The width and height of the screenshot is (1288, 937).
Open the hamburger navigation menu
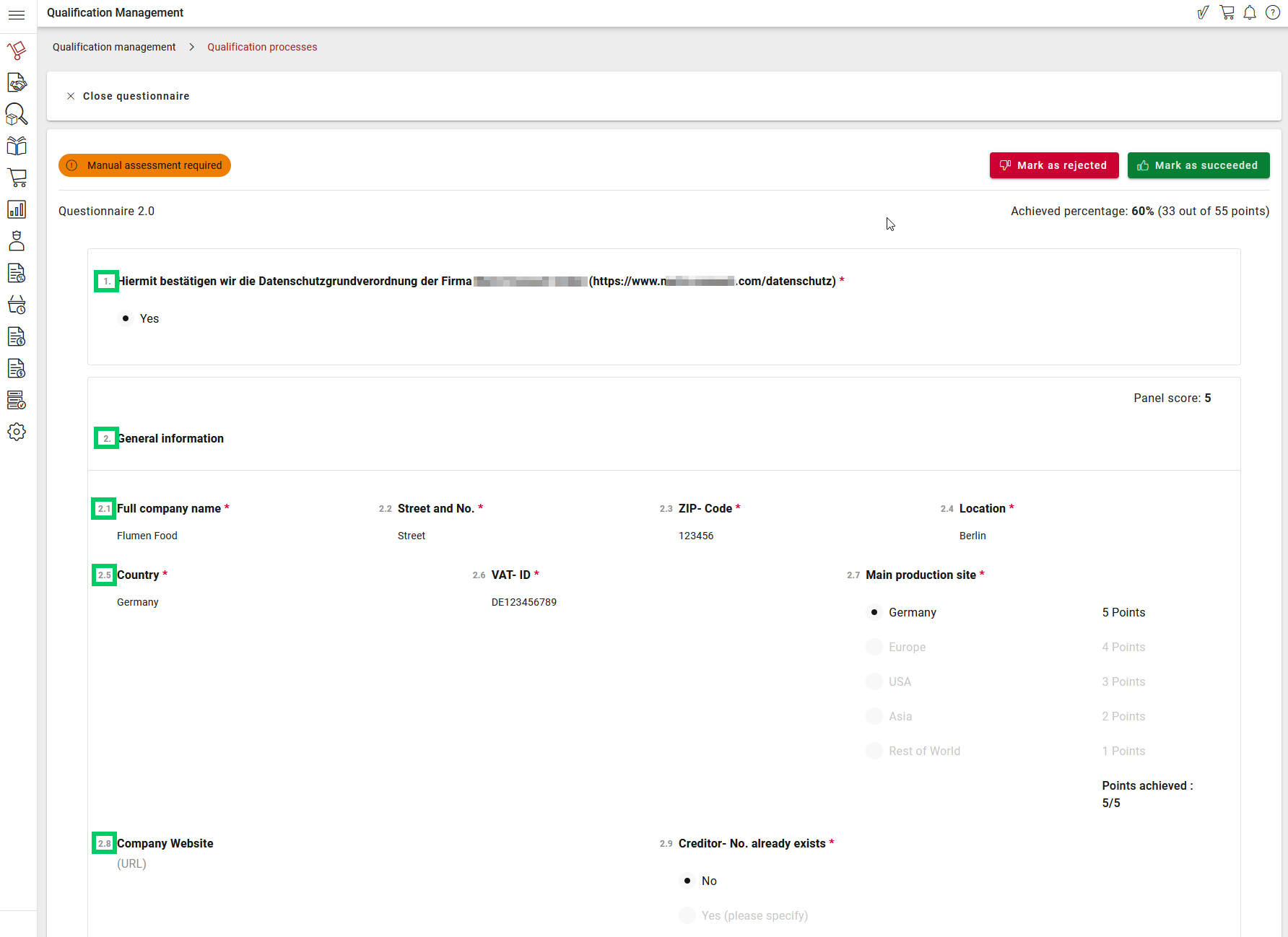click(17, 14)
